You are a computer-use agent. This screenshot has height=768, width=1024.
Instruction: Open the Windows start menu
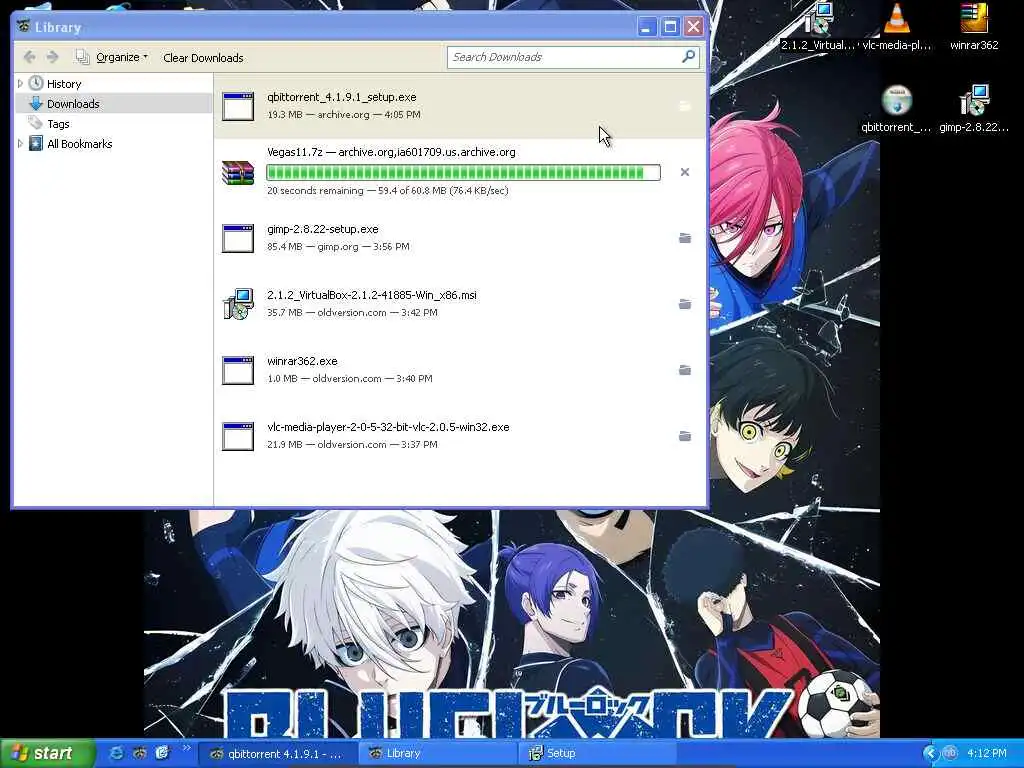(47, 753)
